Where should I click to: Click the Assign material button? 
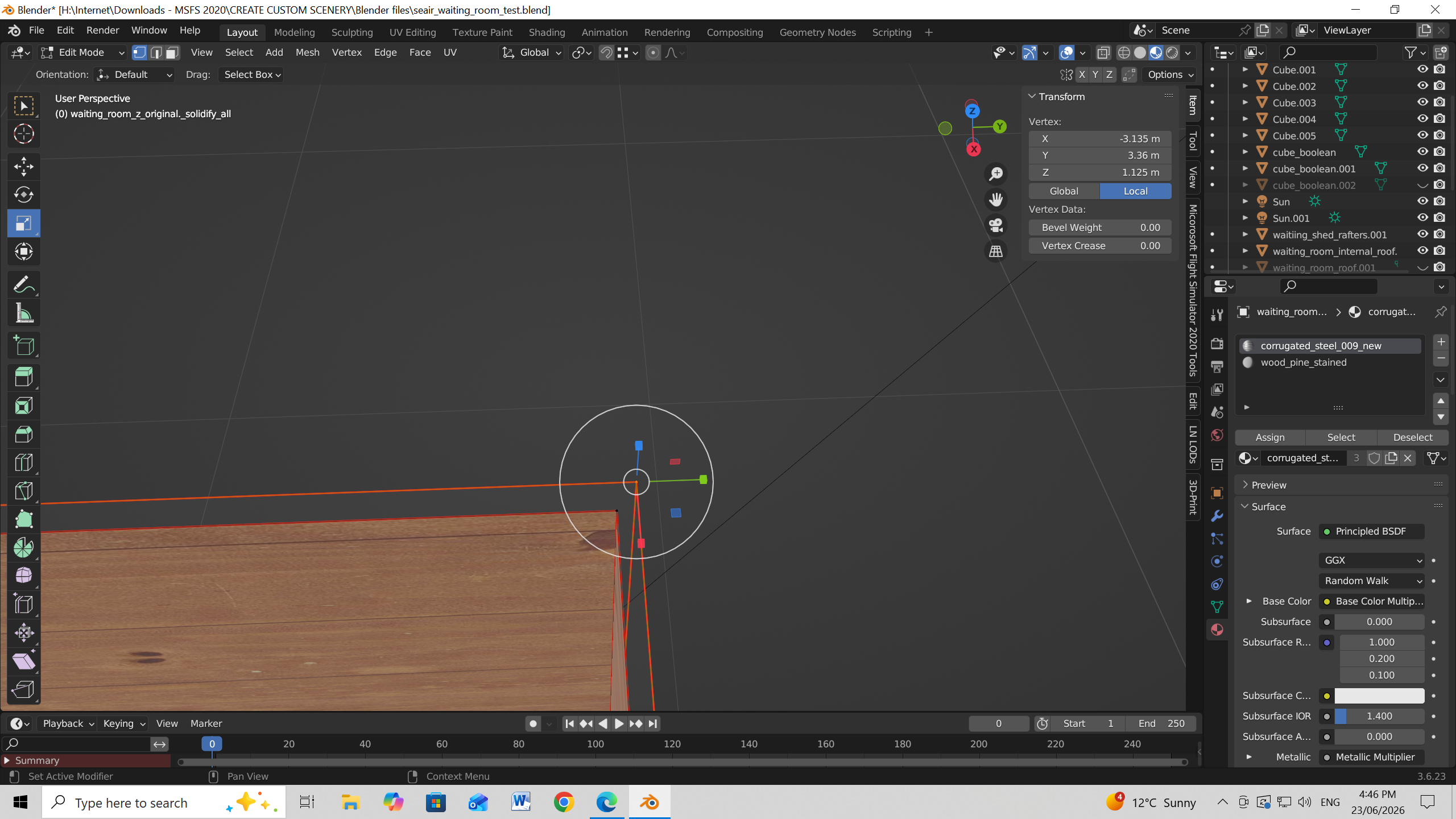click(x=1270, y=437)
